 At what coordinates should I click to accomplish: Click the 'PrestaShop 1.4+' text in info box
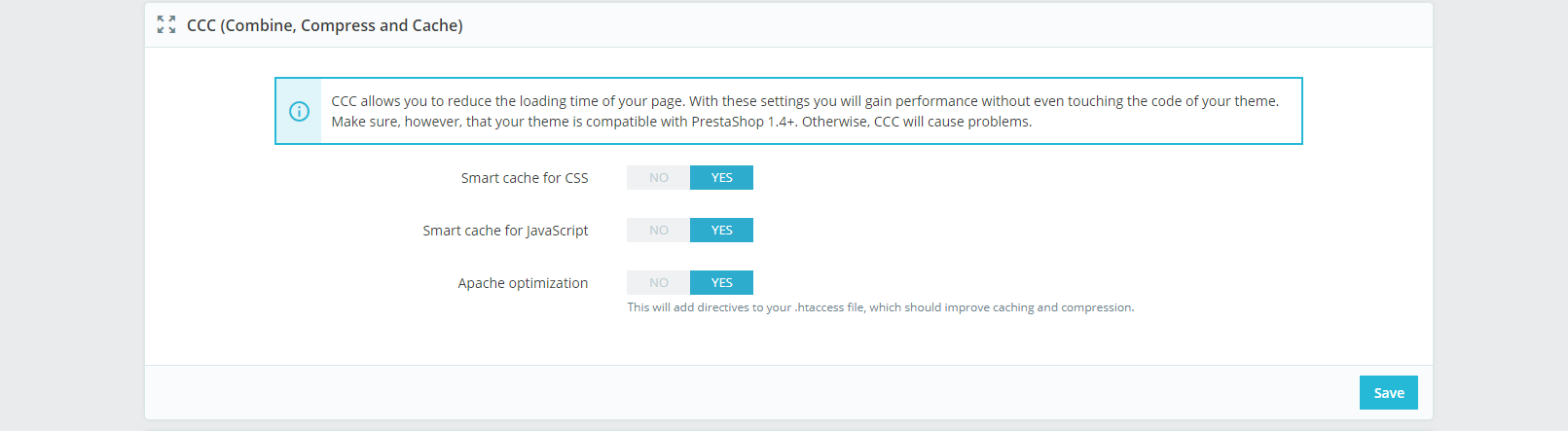pyautogui.click(x=744, y=122)
